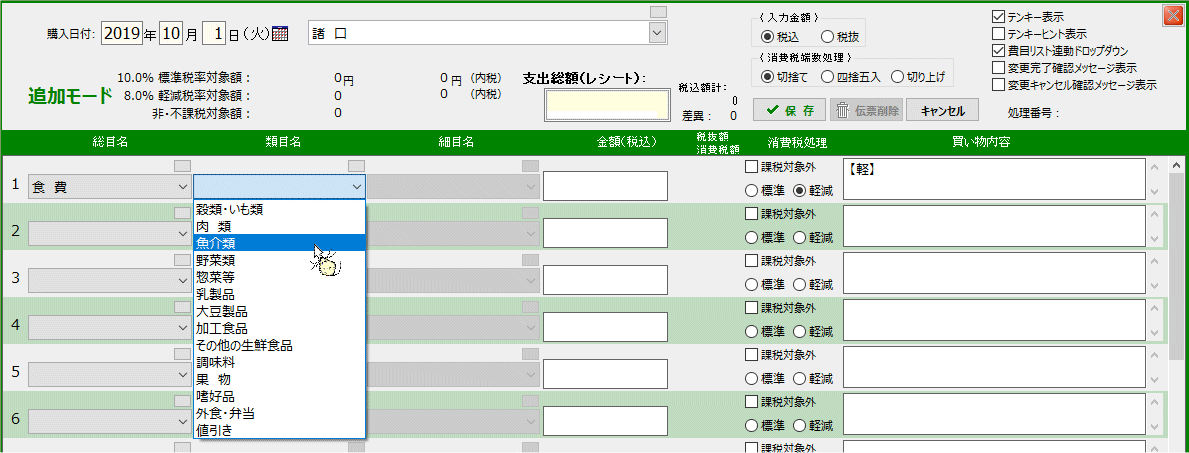Toggle 費目リスト連動ドロップダウン checkbox

point(999,52)
